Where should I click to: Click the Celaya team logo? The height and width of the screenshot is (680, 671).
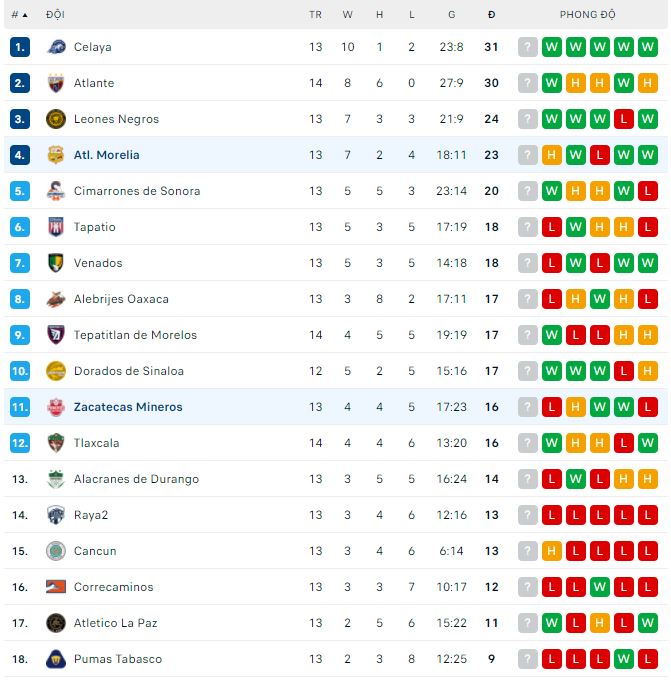pyautogui.click(x=56, y=47)
